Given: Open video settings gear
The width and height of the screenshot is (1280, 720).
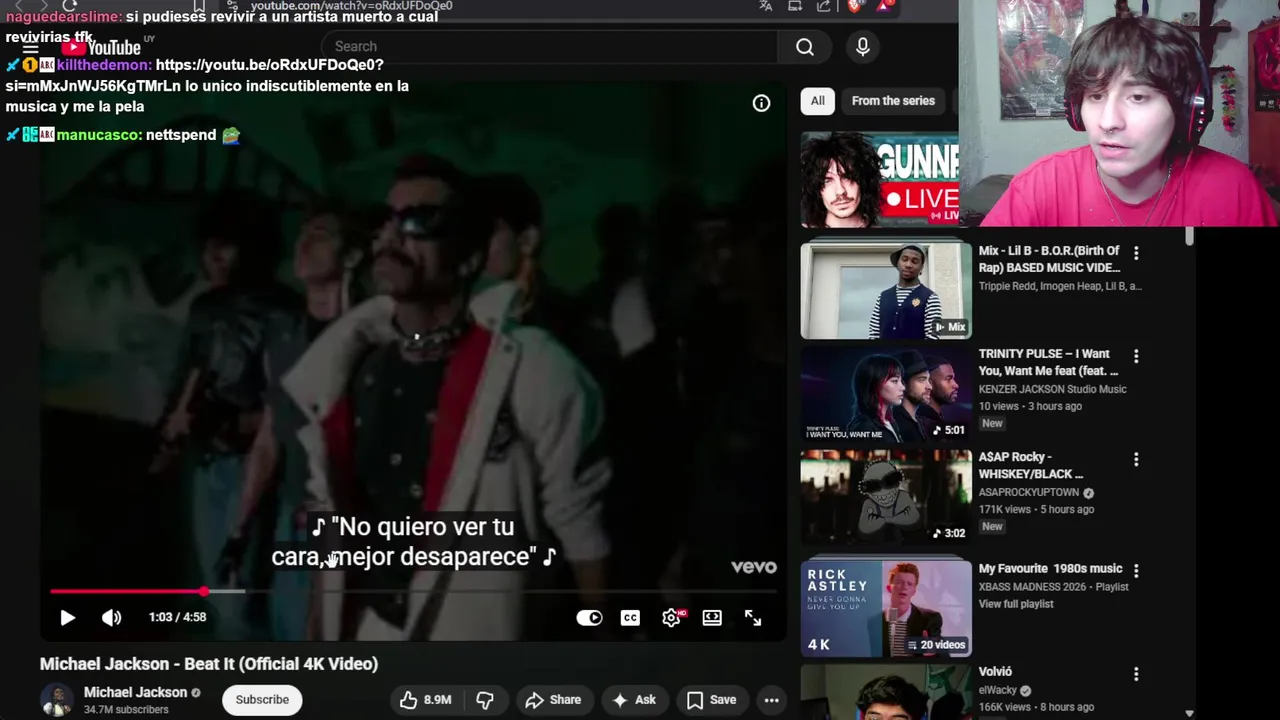Looking at the screenshot, I should (671, 618).
